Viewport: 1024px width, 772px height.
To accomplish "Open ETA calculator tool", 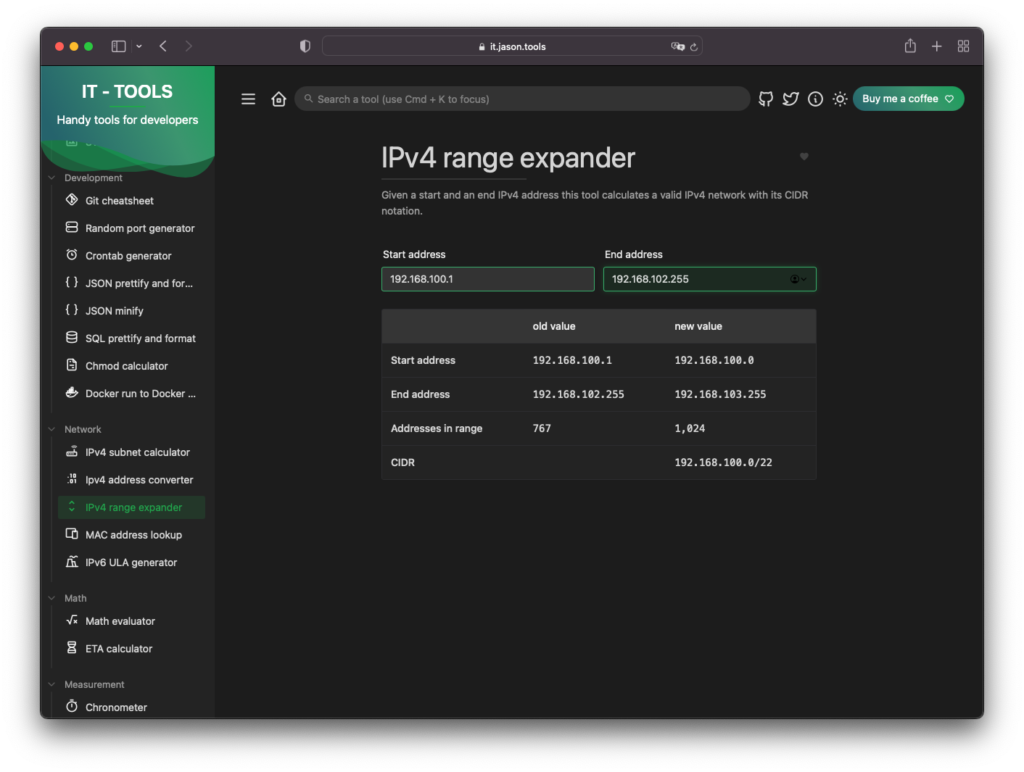I will click(x=131, y=648).
